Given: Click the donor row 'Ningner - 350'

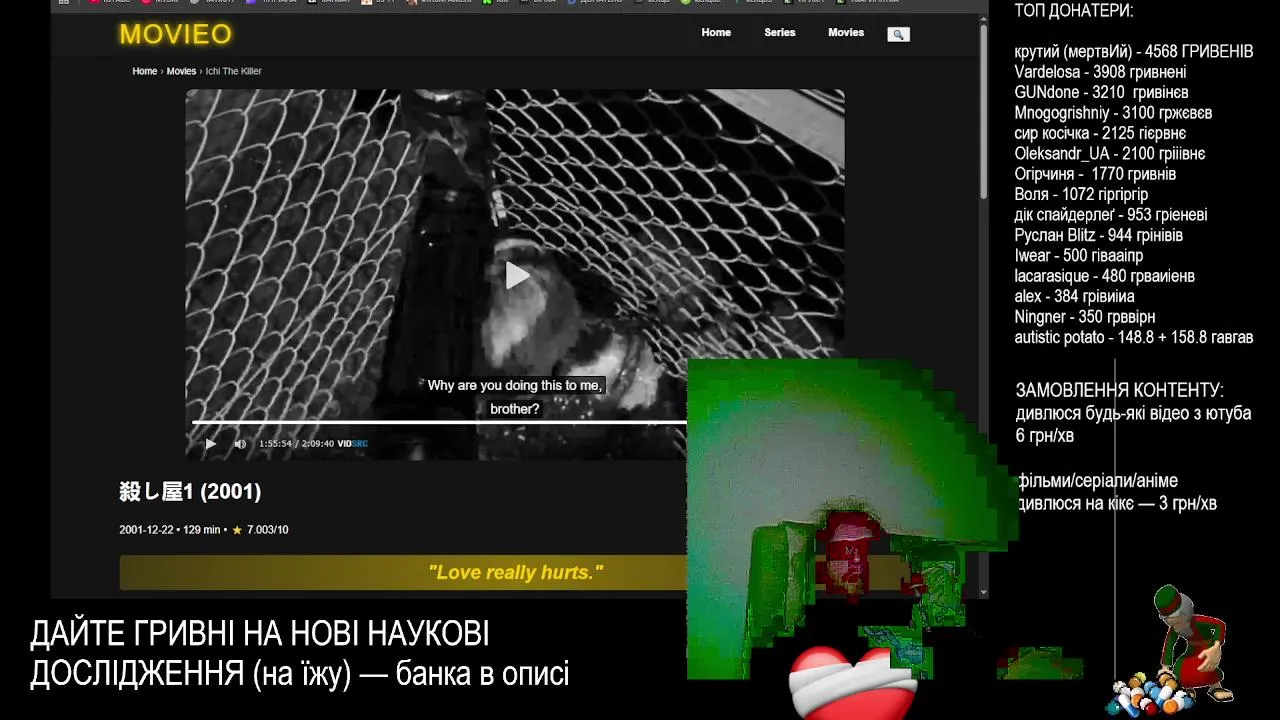Looking at the screenshot, I should pyautogui.click(x=1084, y=317).
